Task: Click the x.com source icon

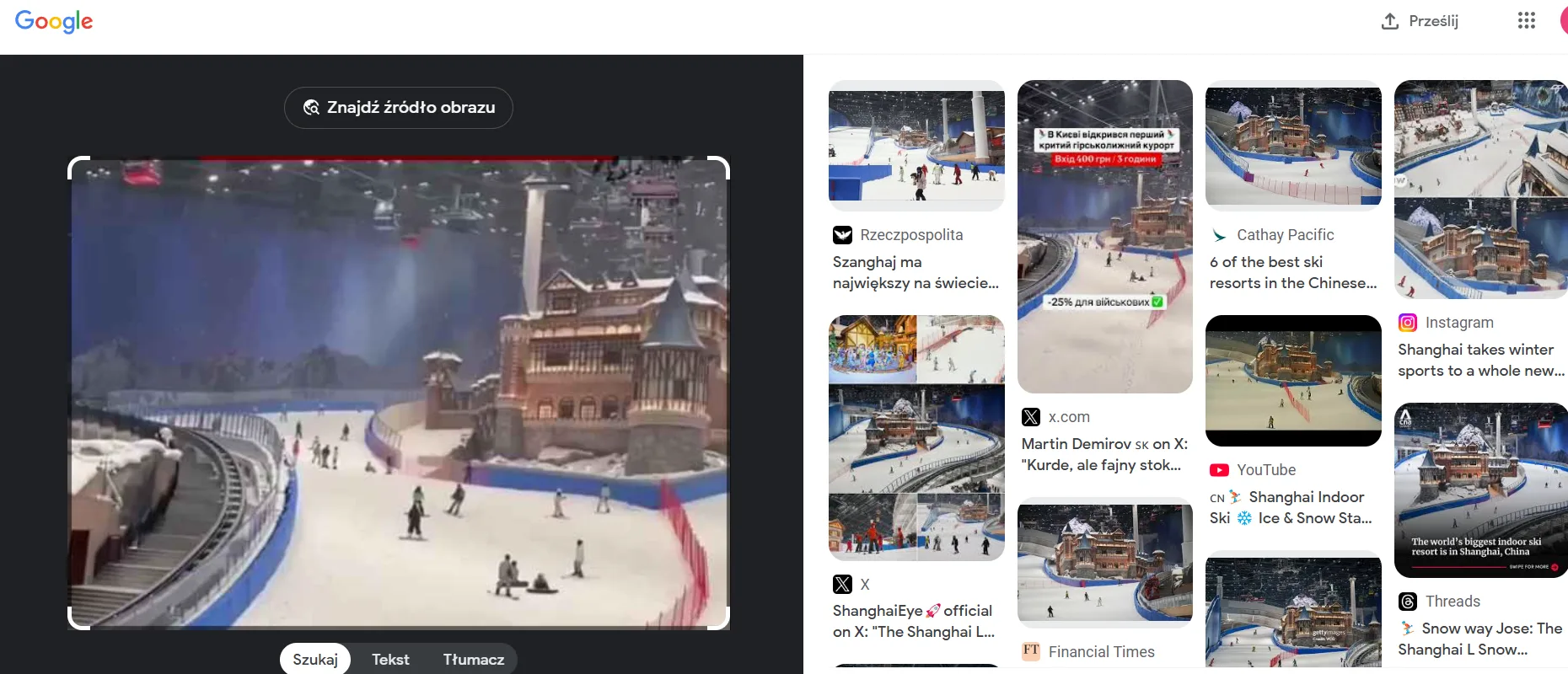Action: pos(1030,417)
